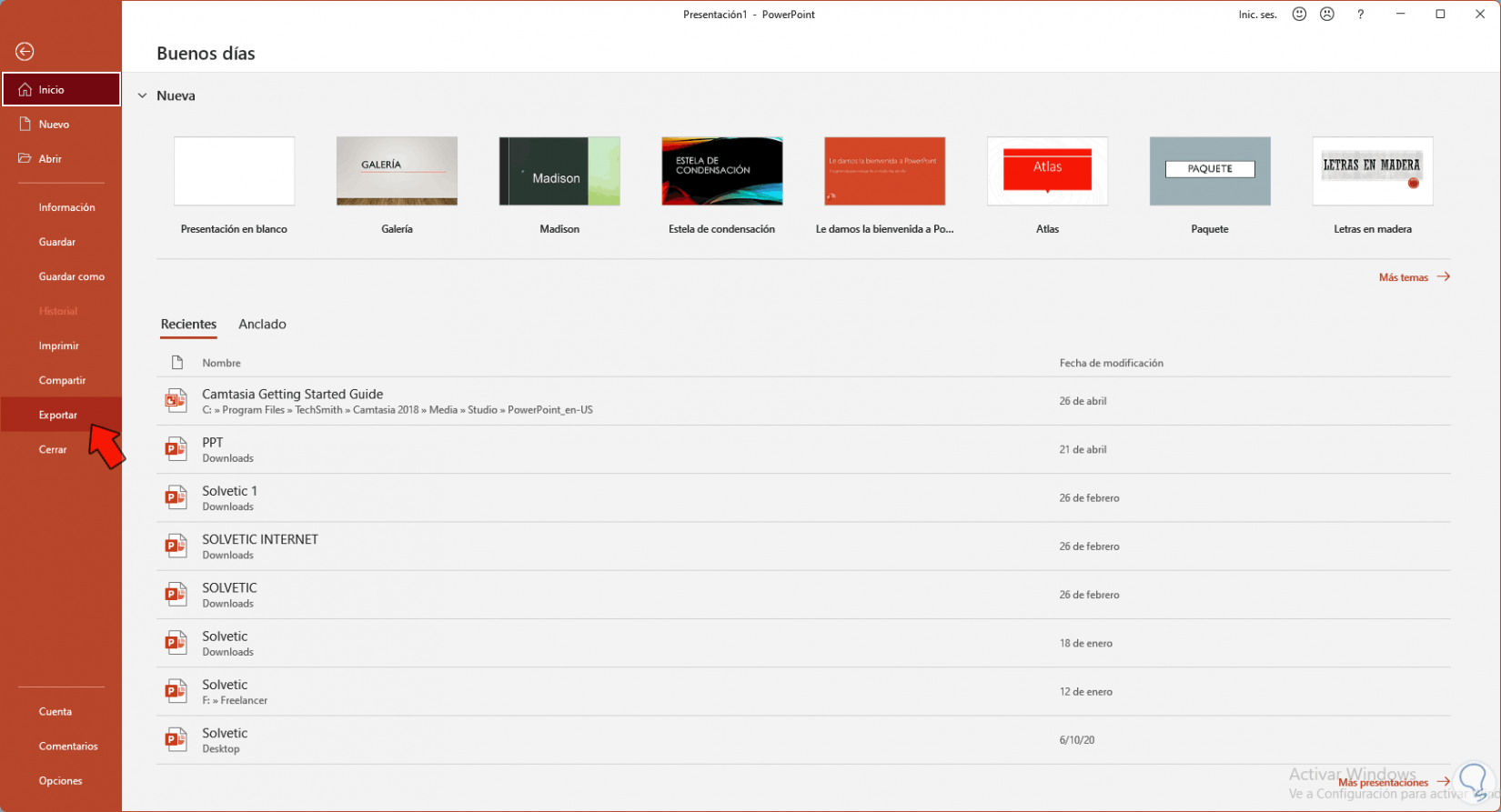Image resolution: width=1501 pixels, height=812 pixels.
Task: Select Abrir in the sidebar
Action: 61,158
